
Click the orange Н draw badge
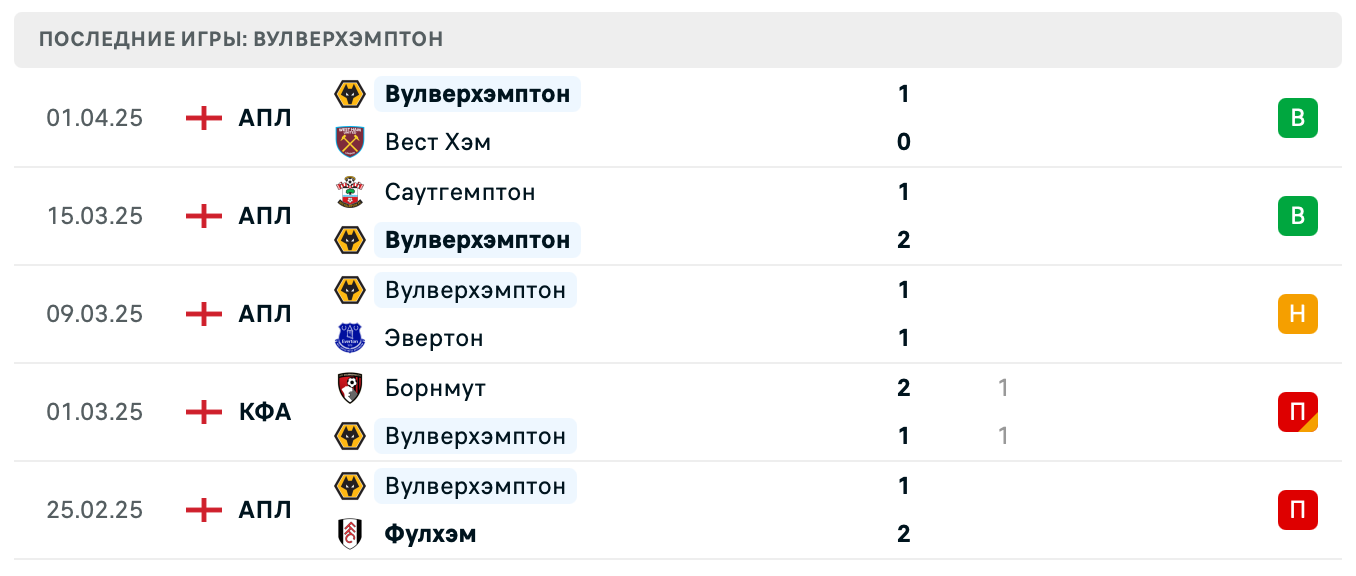(1298, 314)
